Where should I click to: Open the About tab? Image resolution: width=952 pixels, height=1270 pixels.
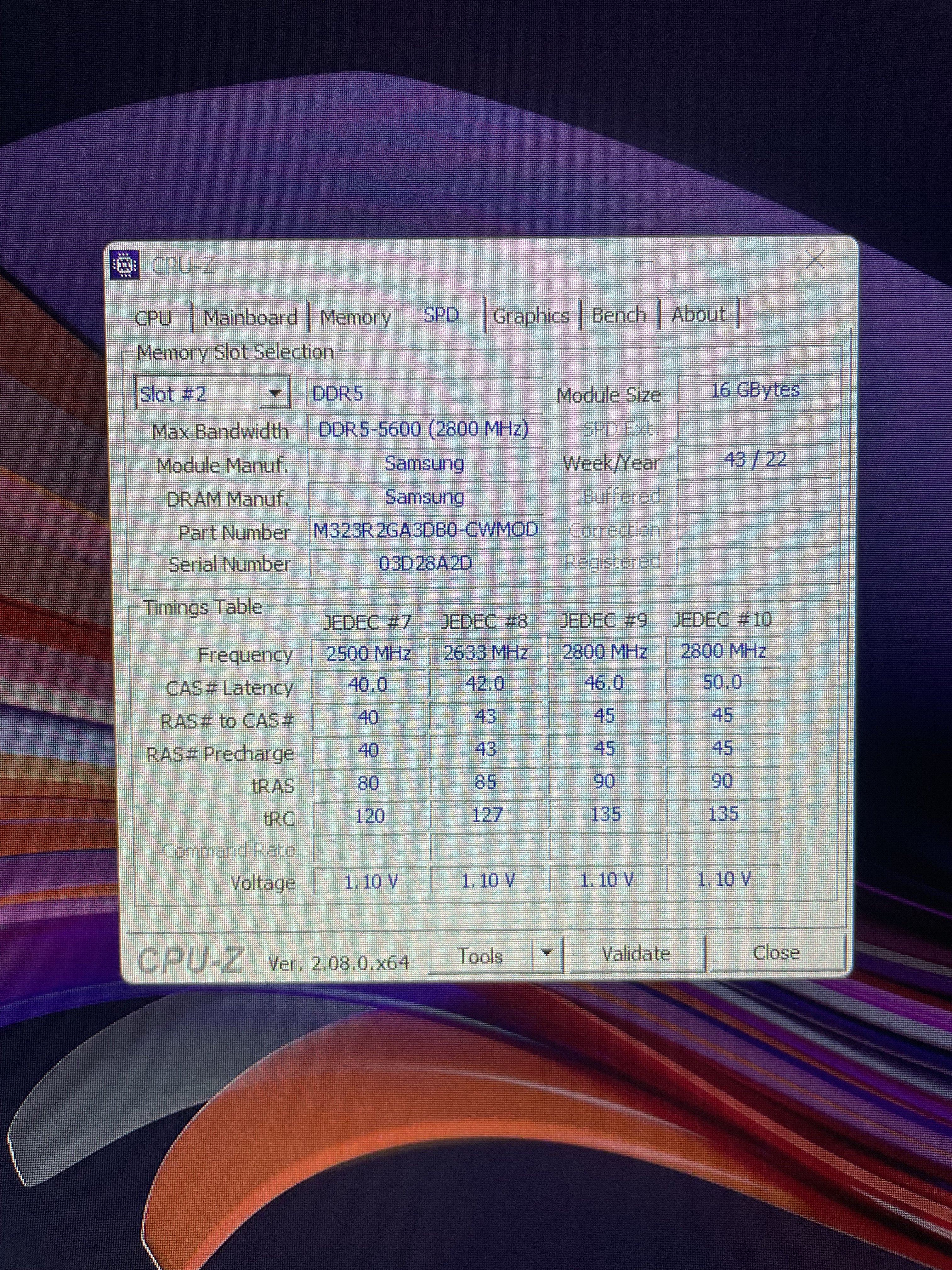698,314
